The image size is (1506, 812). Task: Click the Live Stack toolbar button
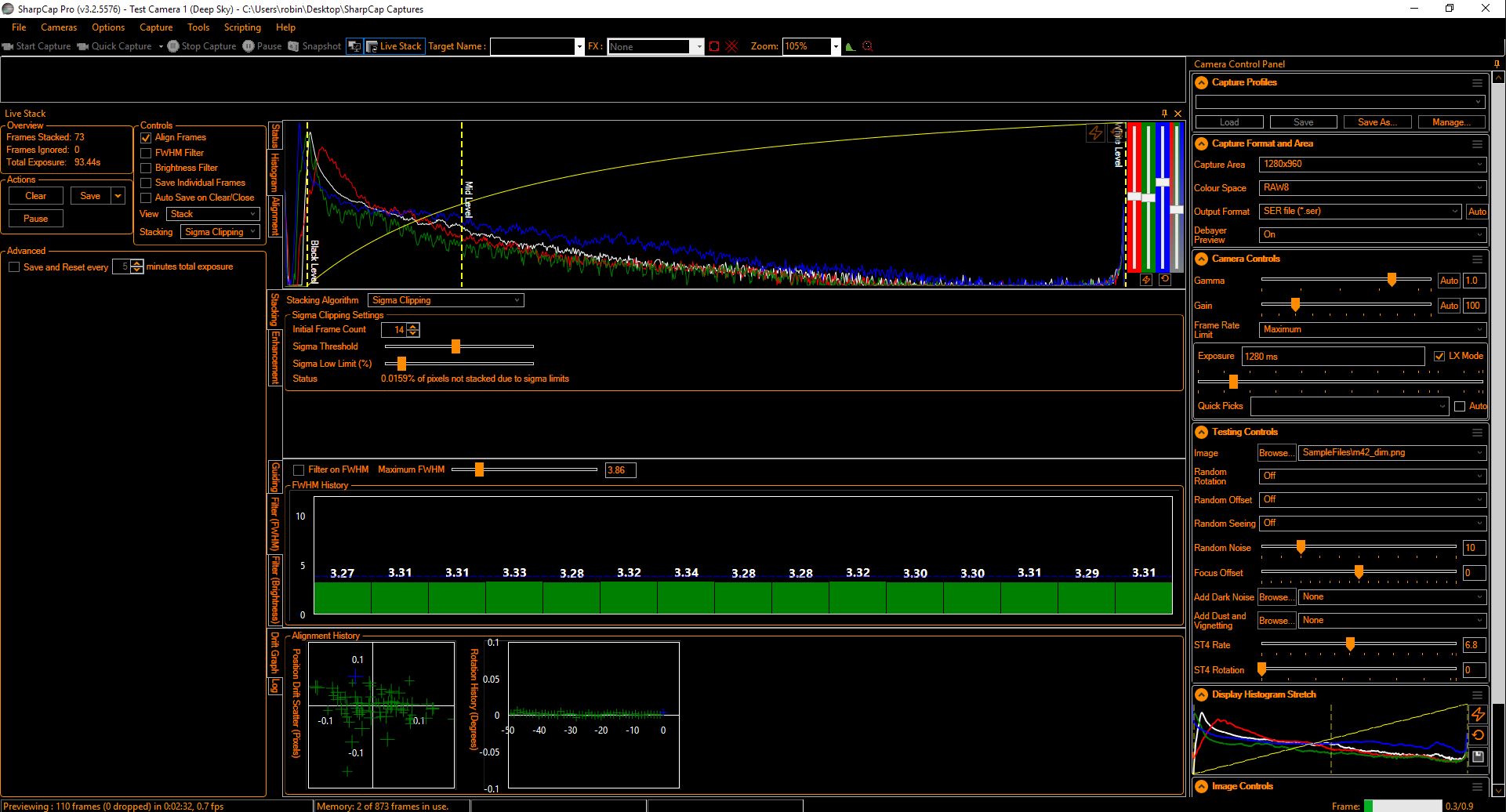click(x=394, y=46)
